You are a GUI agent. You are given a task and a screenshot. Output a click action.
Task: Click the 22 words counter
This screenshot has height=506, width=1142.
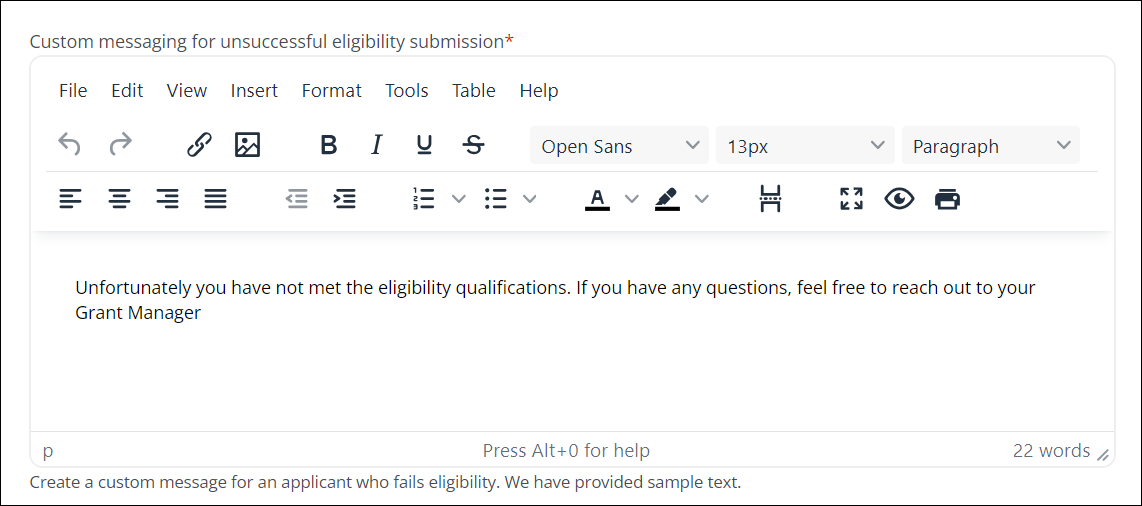(1051, 451)
